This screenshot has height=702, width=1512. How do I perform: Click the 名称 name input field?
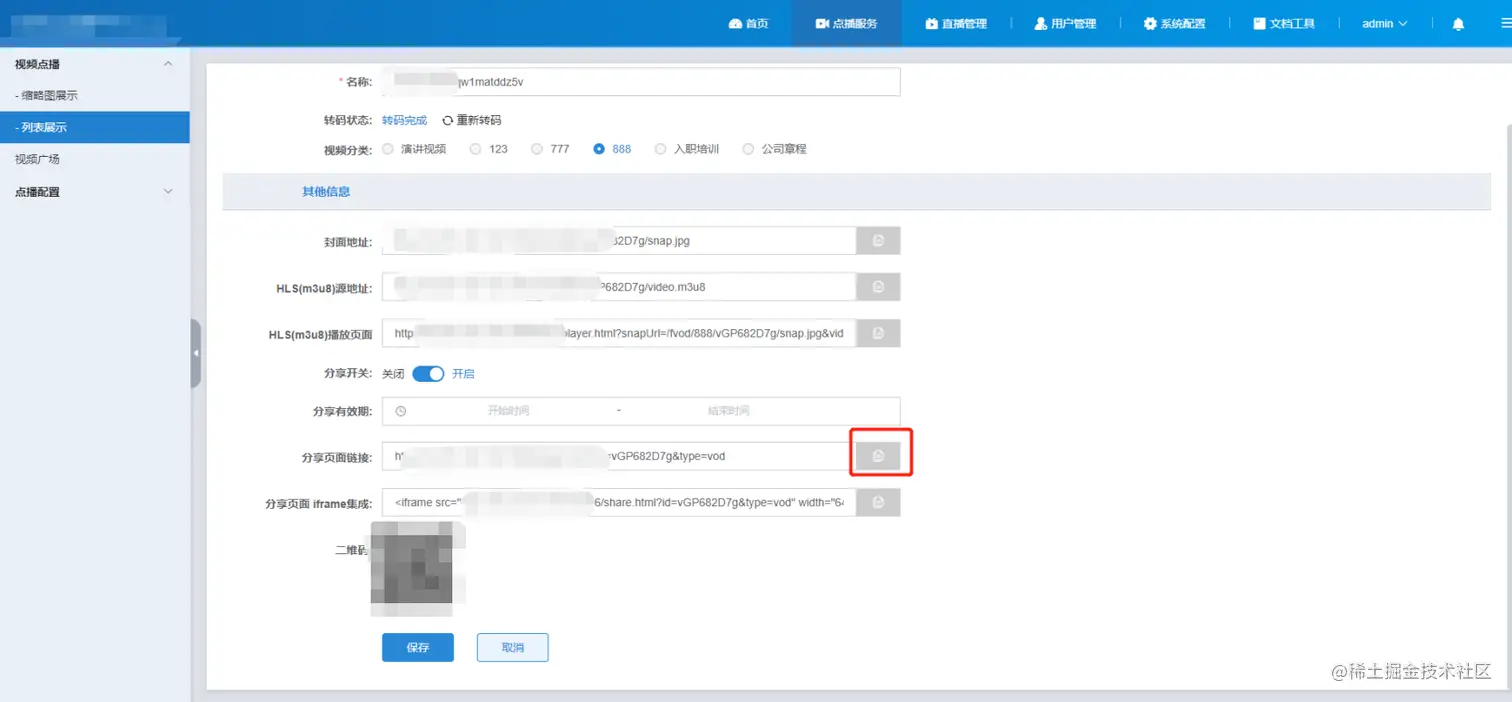641,82
